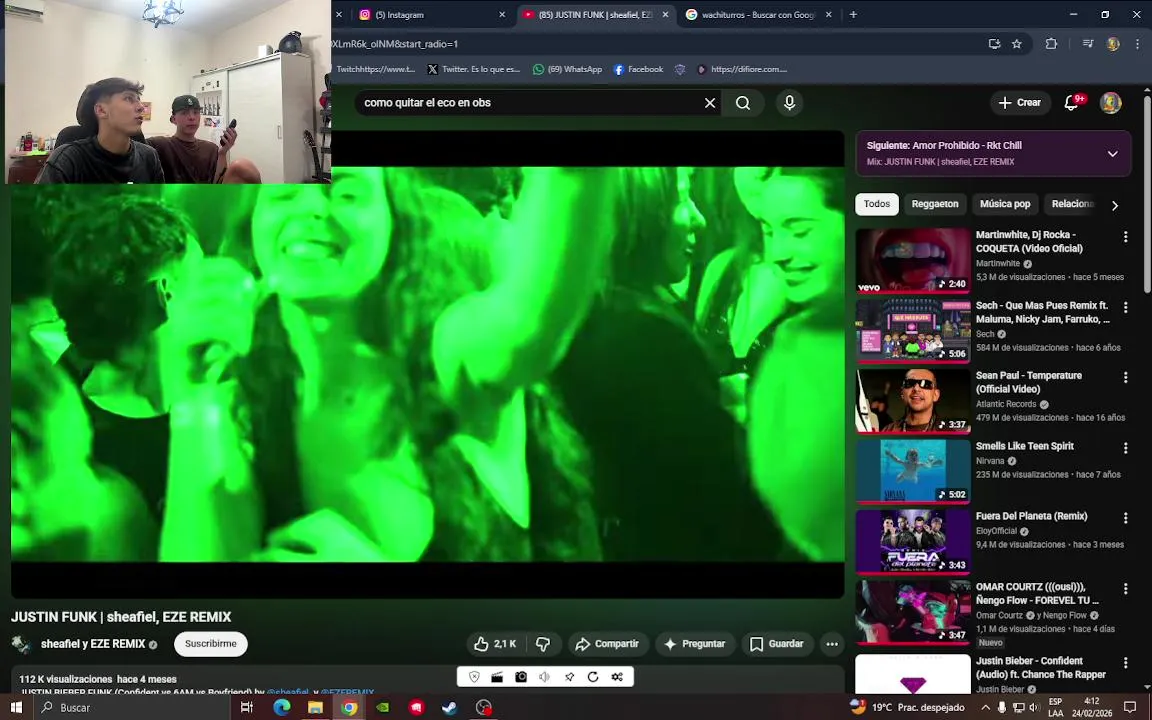Click Guardar to save video
Viewport: 1152px width, 720px height.
pos(777,644)
